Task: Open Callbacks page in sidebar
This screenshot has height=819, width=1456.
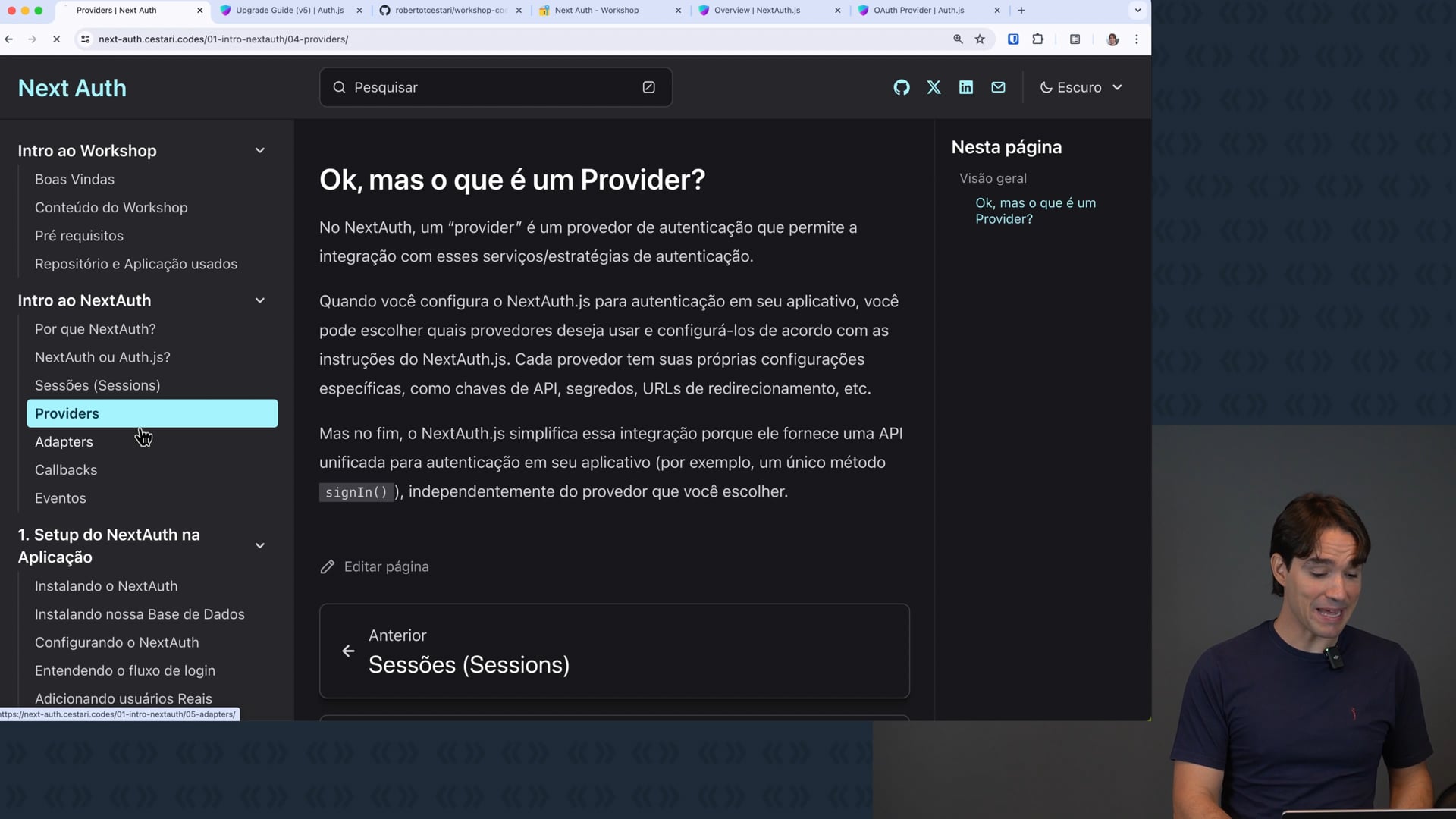Action: tap(66, 470)
